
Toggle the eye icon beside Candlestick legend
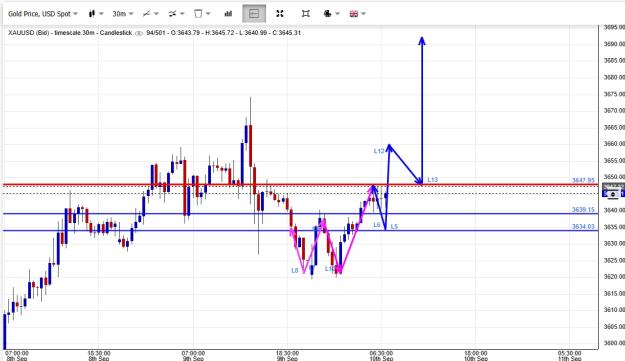tap(139, 33)
